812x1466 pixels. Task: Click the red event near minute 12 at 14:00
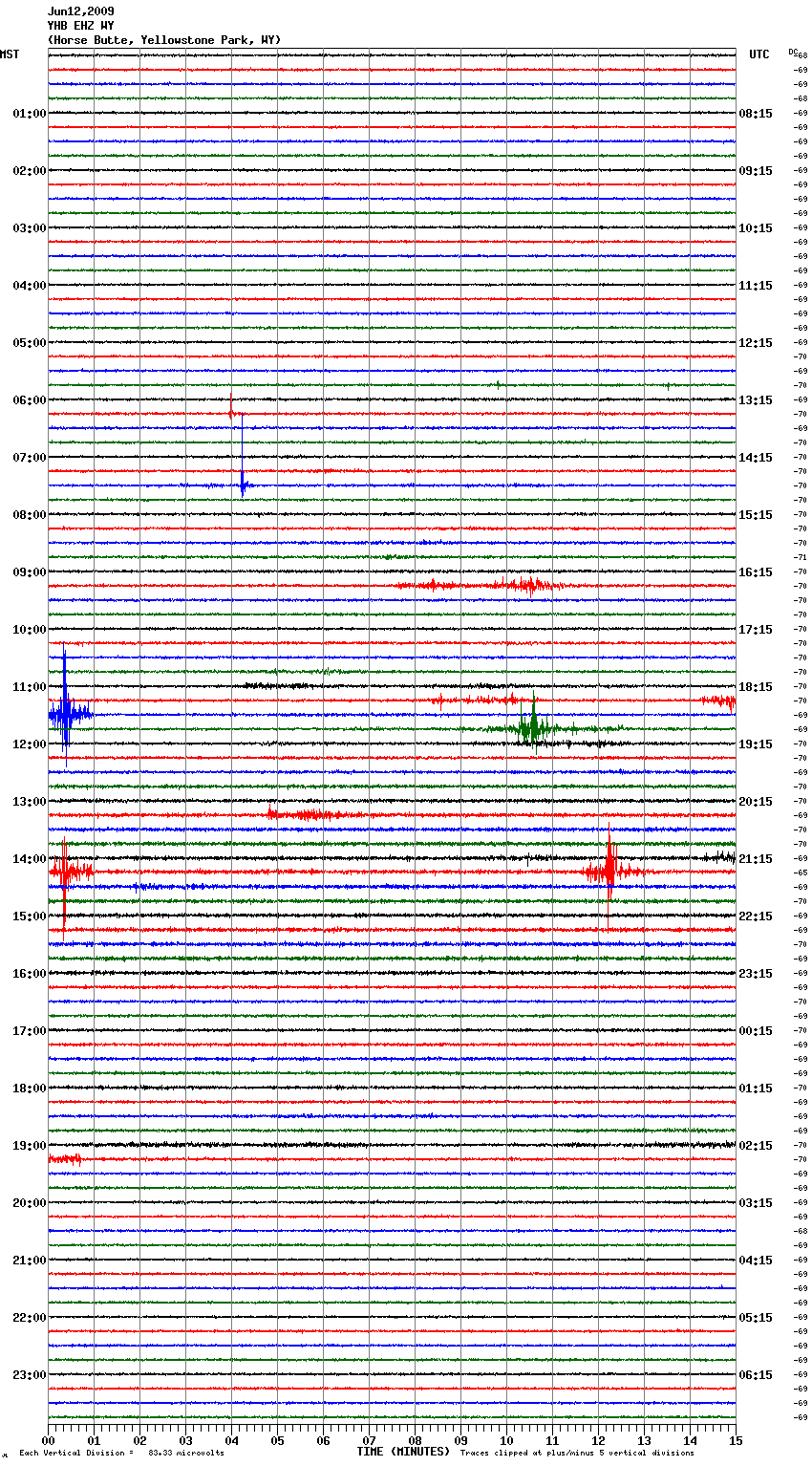(609, 871)
